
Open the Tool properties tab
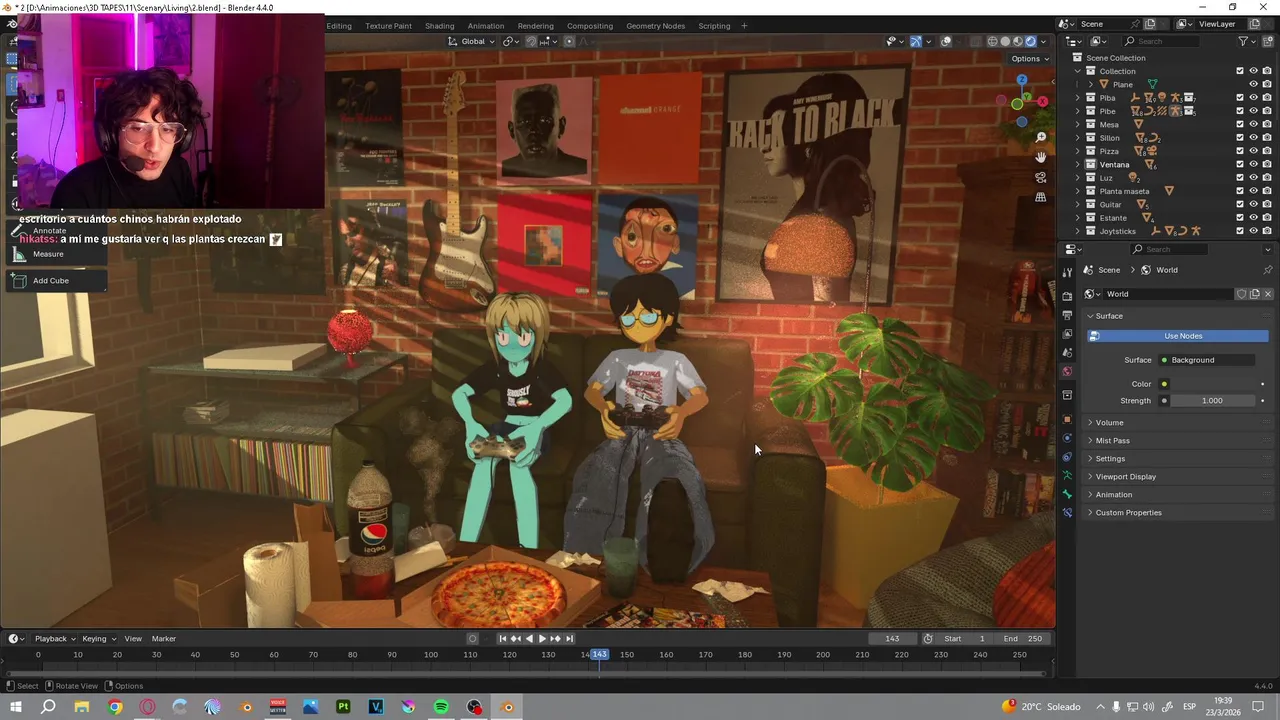pos(1067,272)
